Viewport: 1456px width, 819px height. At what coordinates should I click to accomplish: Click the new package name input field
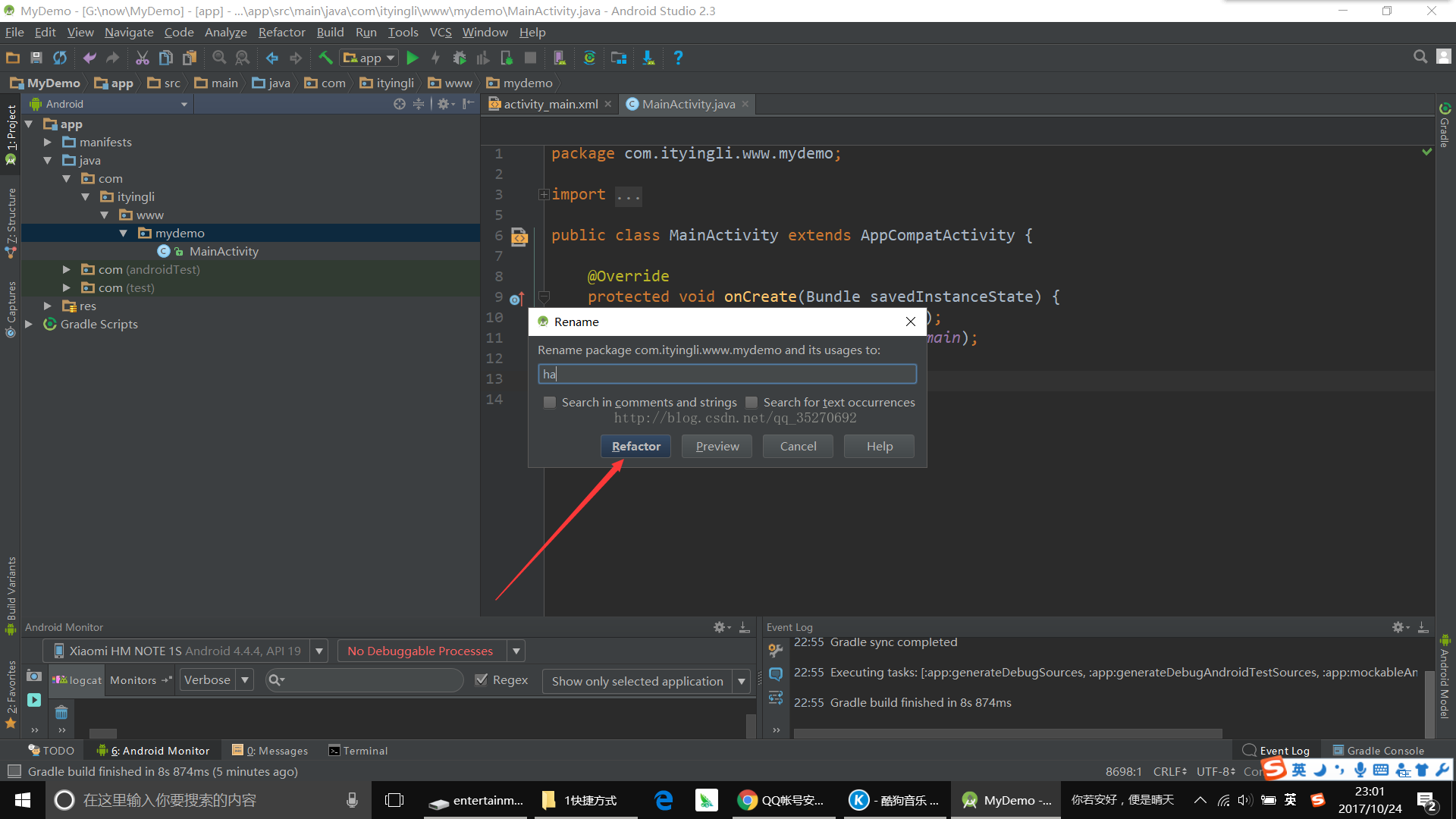pos(727,374)
